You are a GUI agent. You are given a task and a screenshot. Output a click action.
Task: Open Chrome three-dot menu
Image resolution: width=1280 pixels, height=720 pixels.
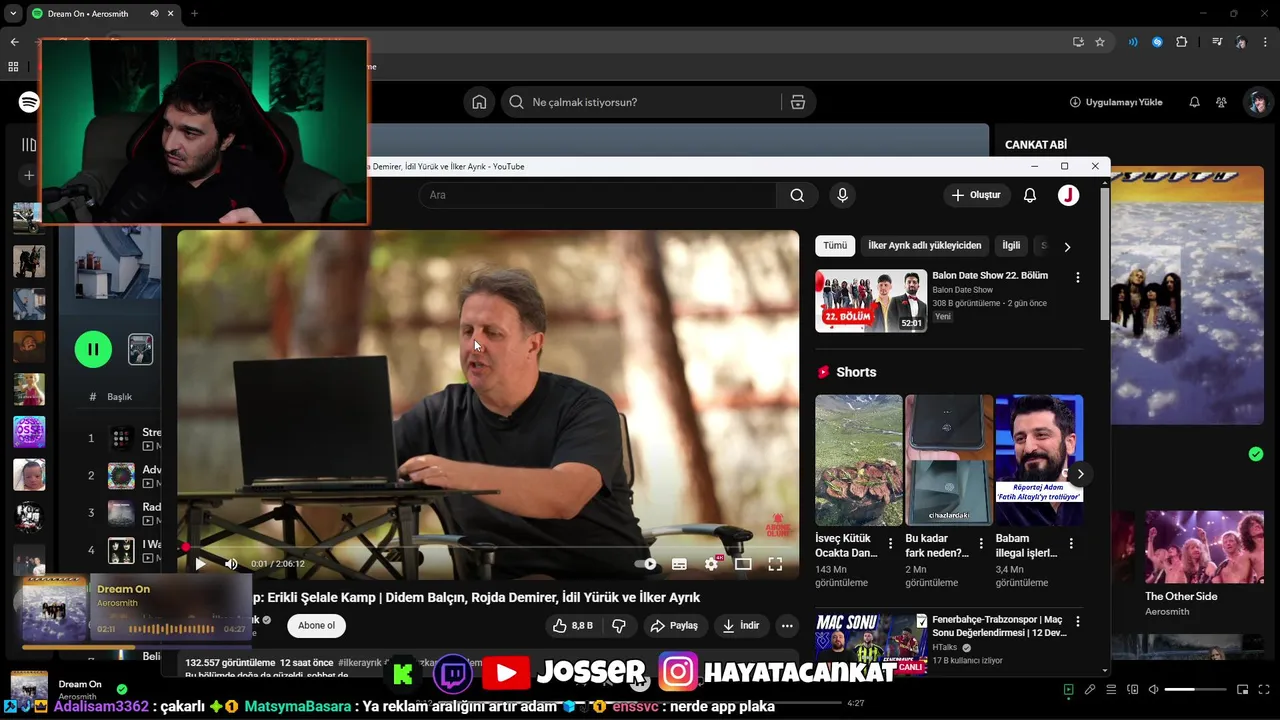(1266, 42)
